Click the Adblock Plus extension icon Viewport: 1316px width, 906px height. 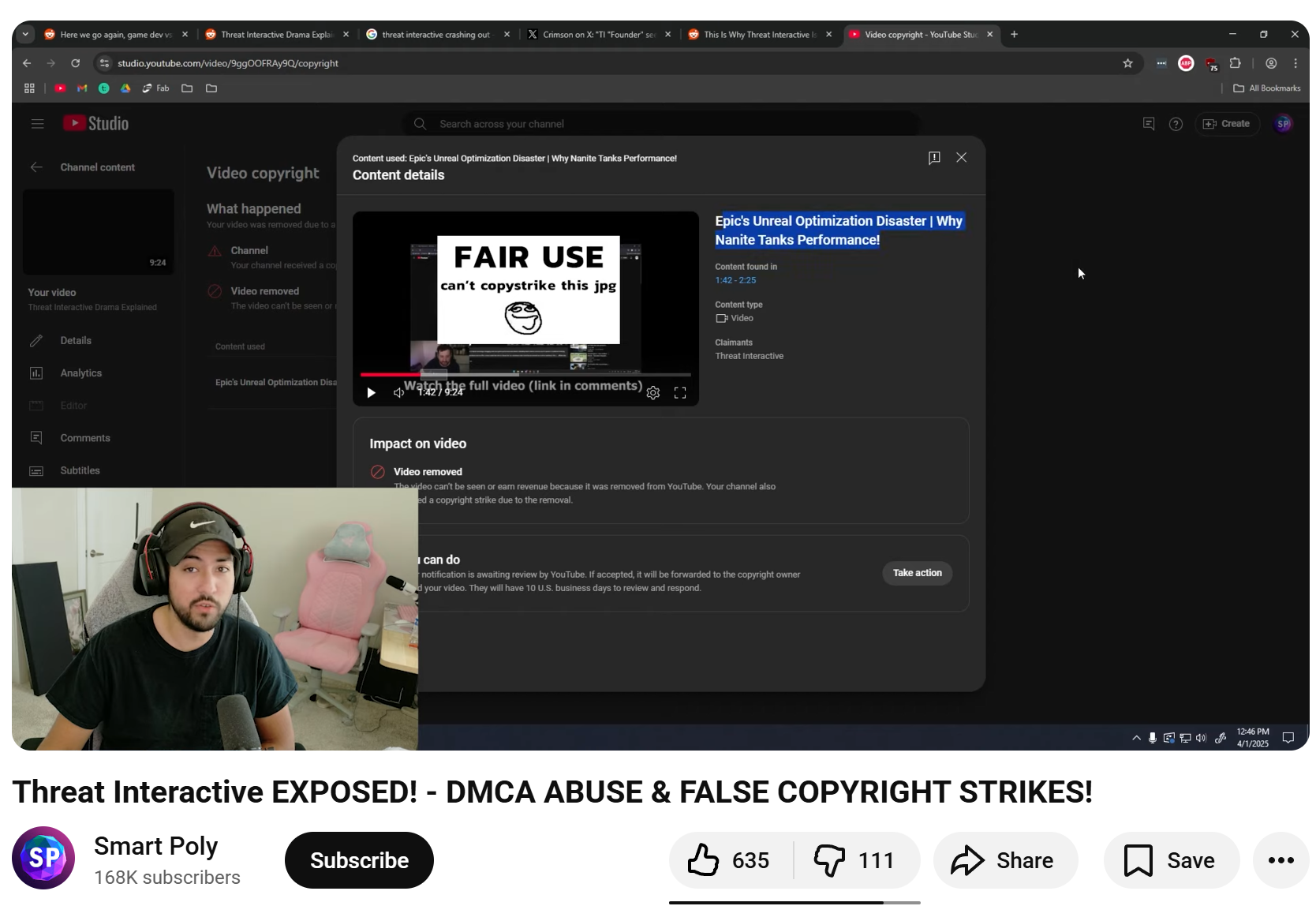1186,63
